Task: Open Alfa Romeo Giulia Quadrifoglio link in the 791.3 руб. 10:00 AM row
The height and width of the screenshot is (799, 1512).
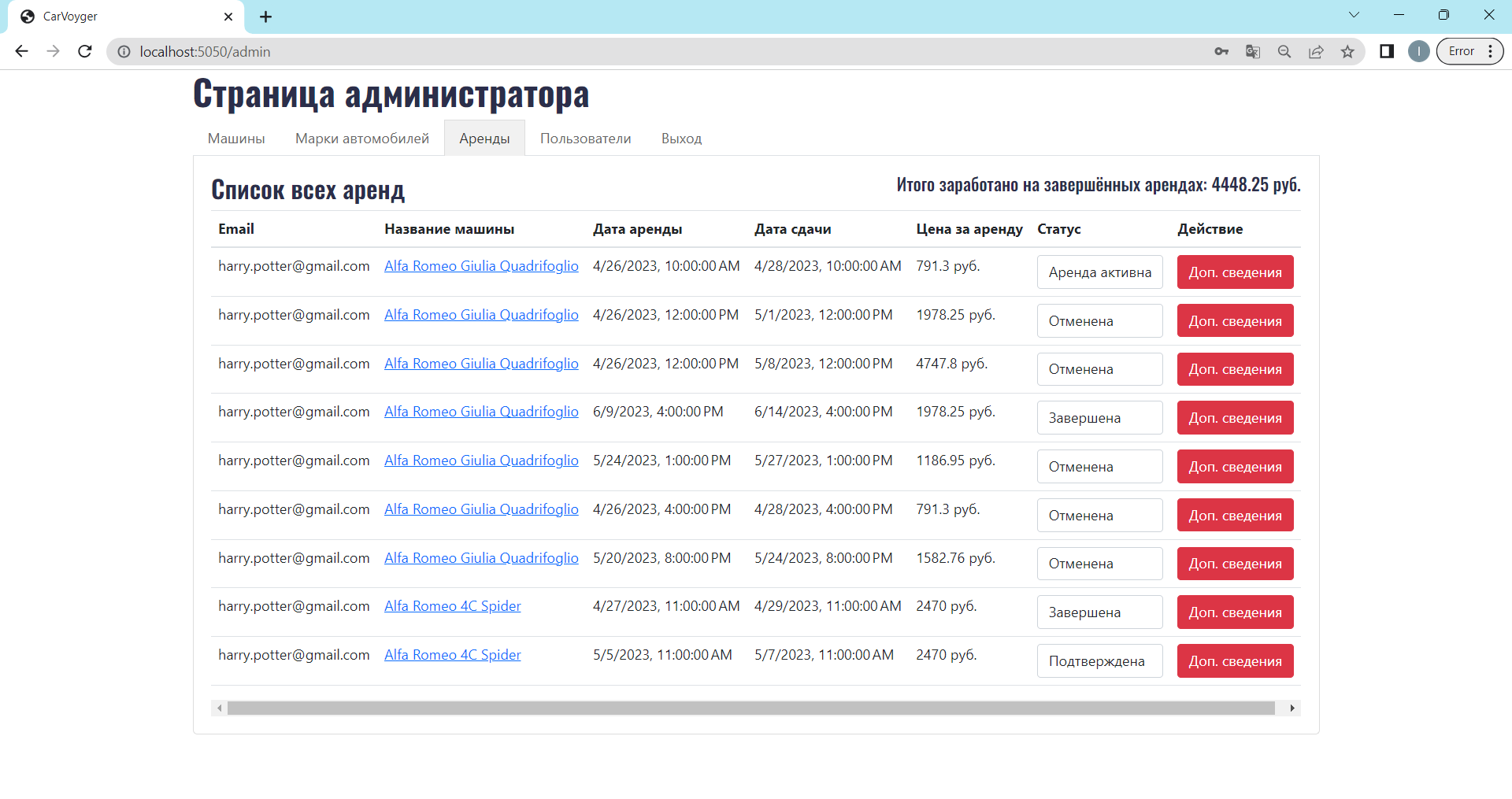Action: pos(481,266)
